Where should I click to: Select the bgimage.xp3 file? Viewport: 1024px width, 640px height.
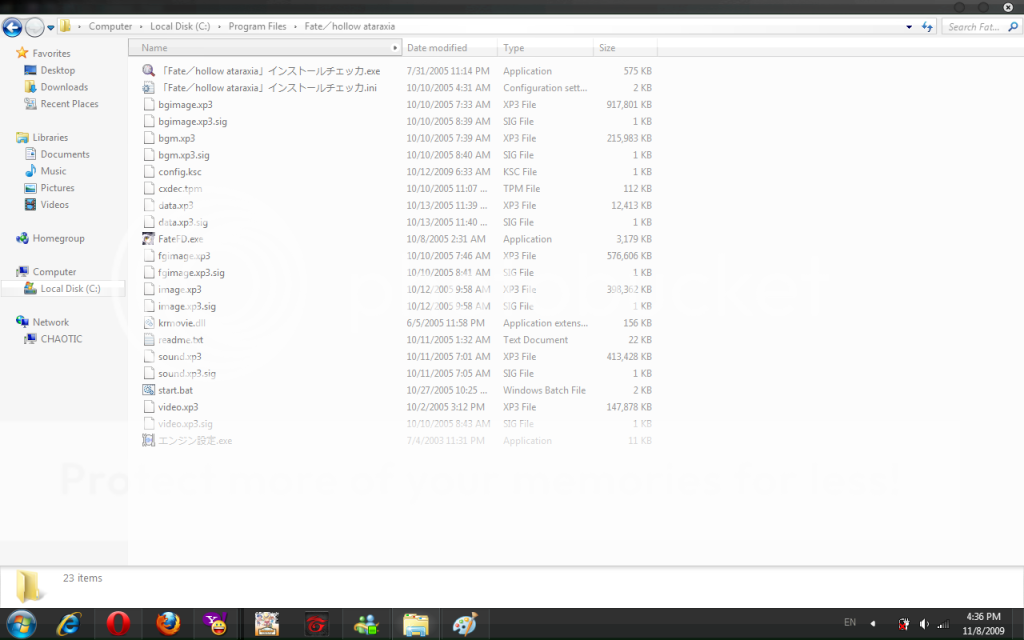click(185, 104)
